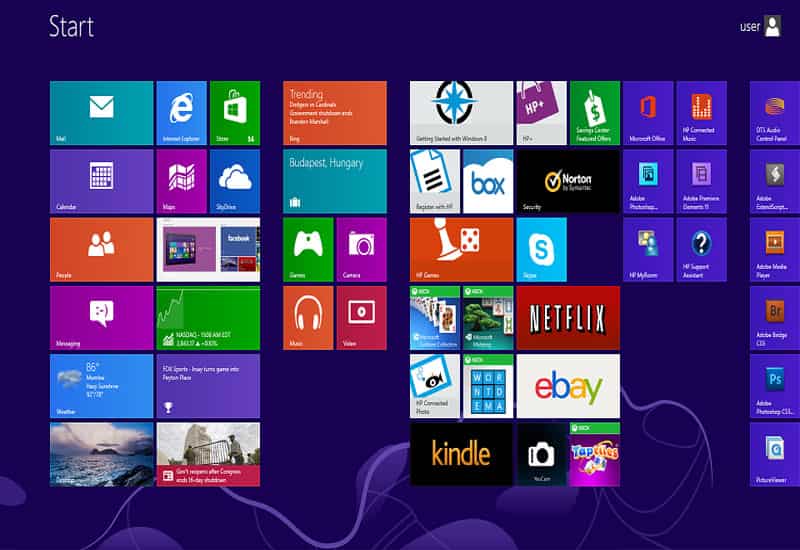
Task: Open the Camera tile
Action: point(362,249)
